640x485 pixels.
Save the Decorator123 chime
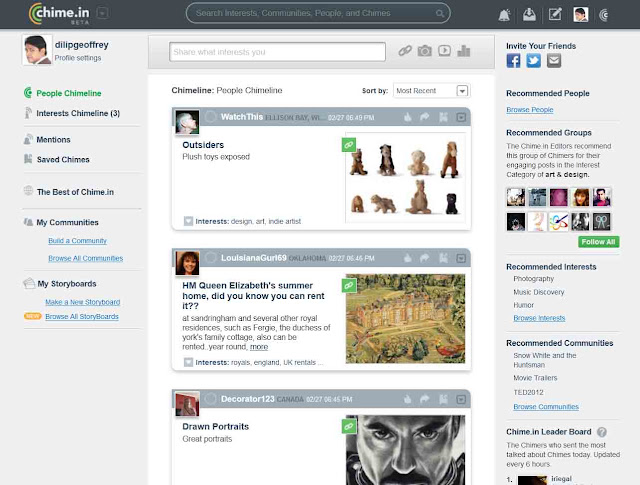pos(443,399)
